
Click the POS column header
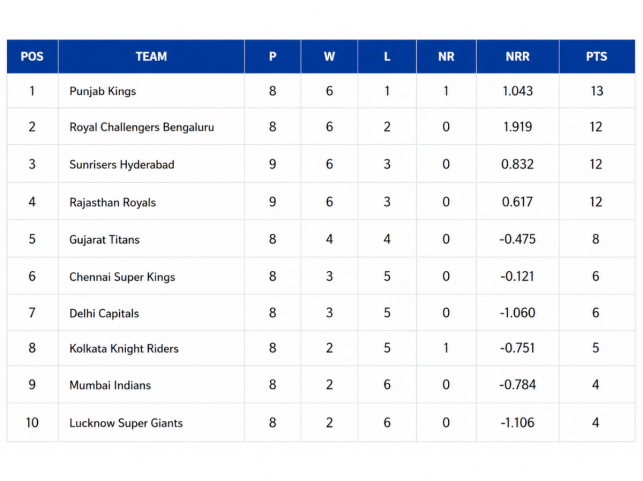click(x=32, y=57)
